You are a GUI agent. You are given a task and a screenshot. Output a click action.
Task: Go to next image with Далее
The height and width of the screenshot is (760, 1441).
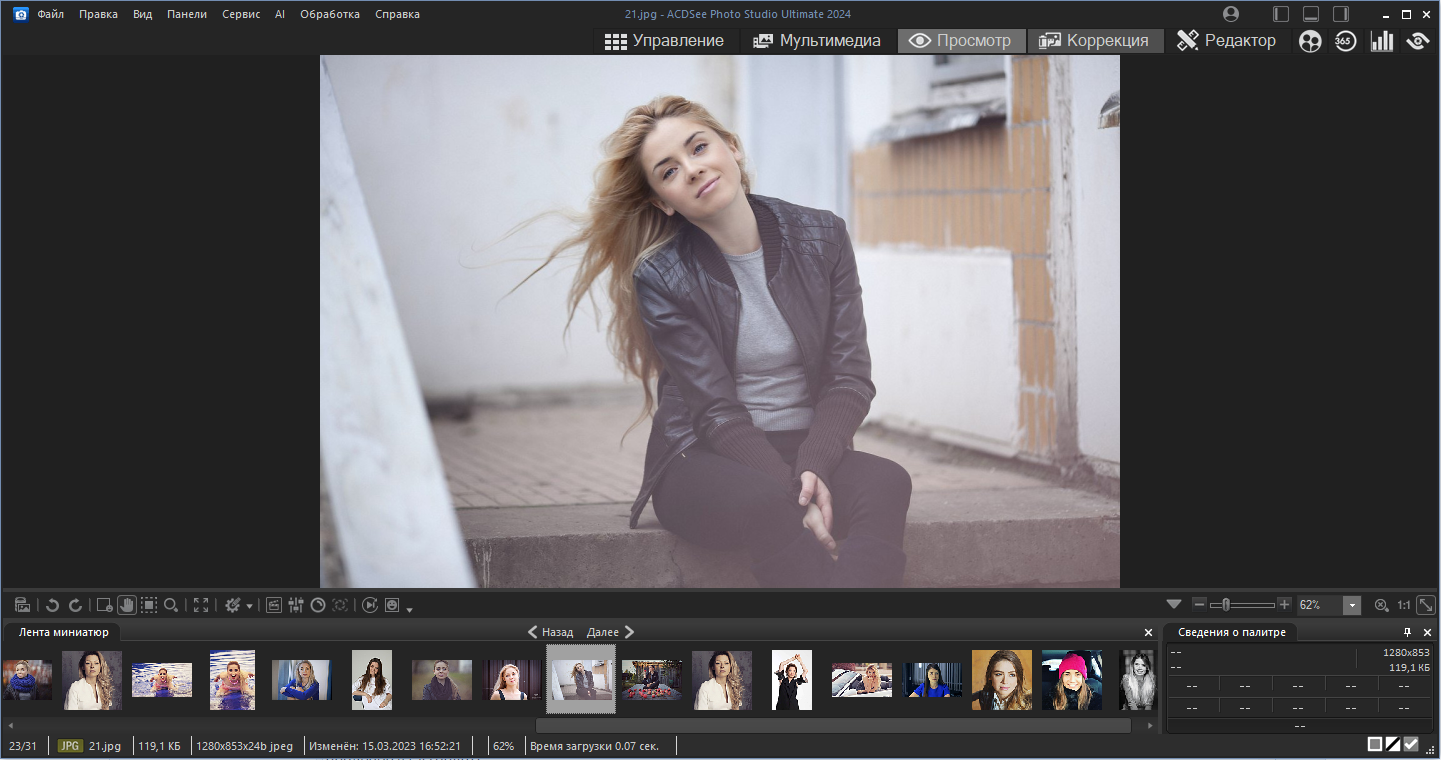610,632
